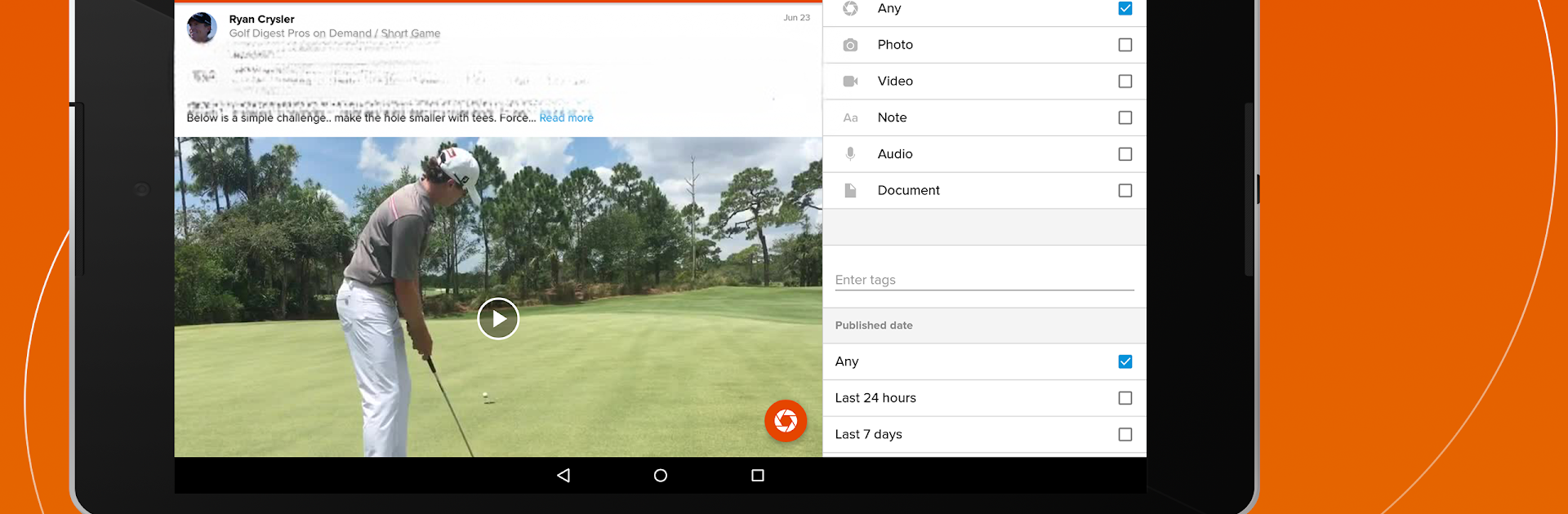Enable the Note filter checkbox
This screenshot has height=514, width=1568.
tap(1125, 117)
